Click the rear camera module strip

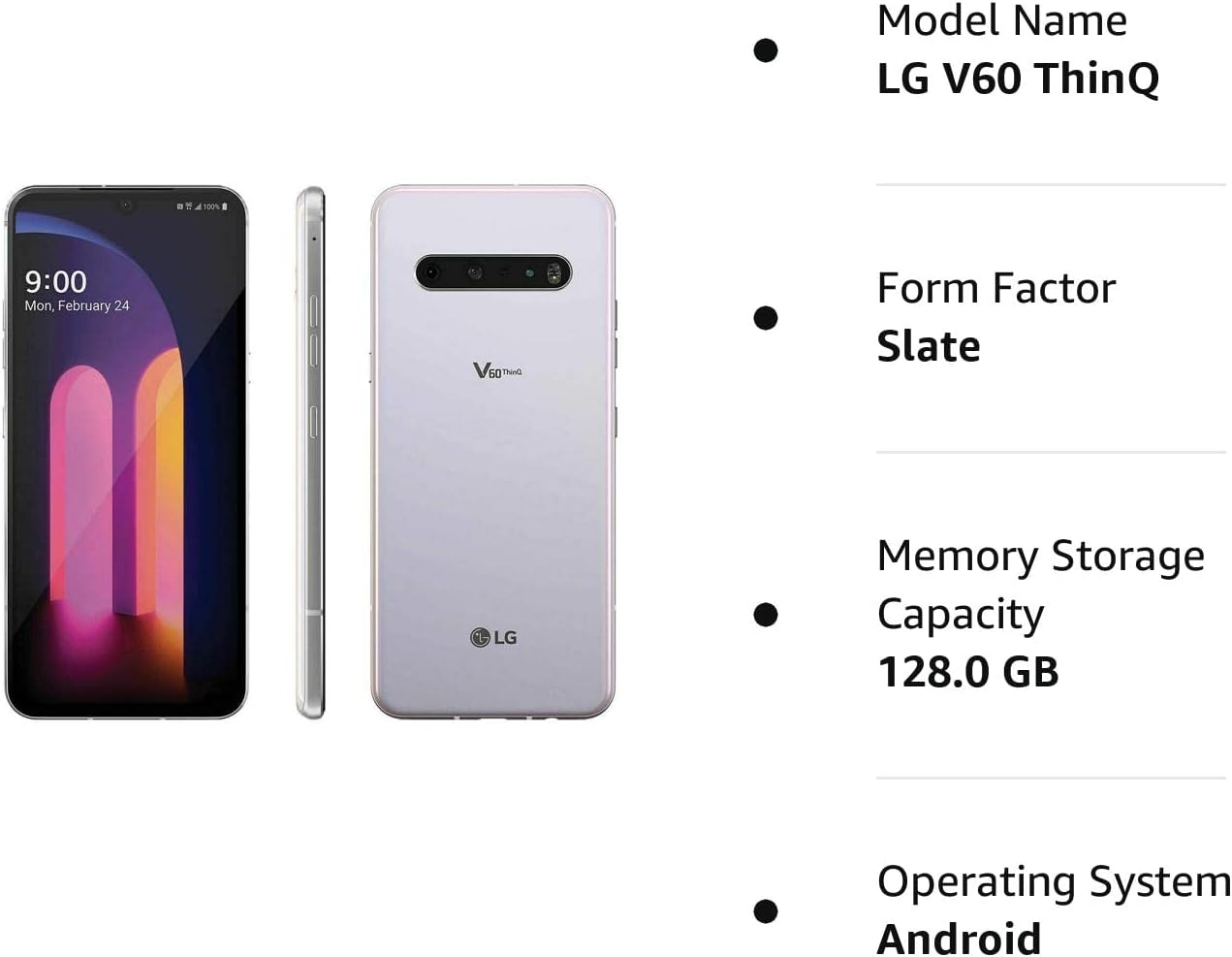(x=493, y=272)
